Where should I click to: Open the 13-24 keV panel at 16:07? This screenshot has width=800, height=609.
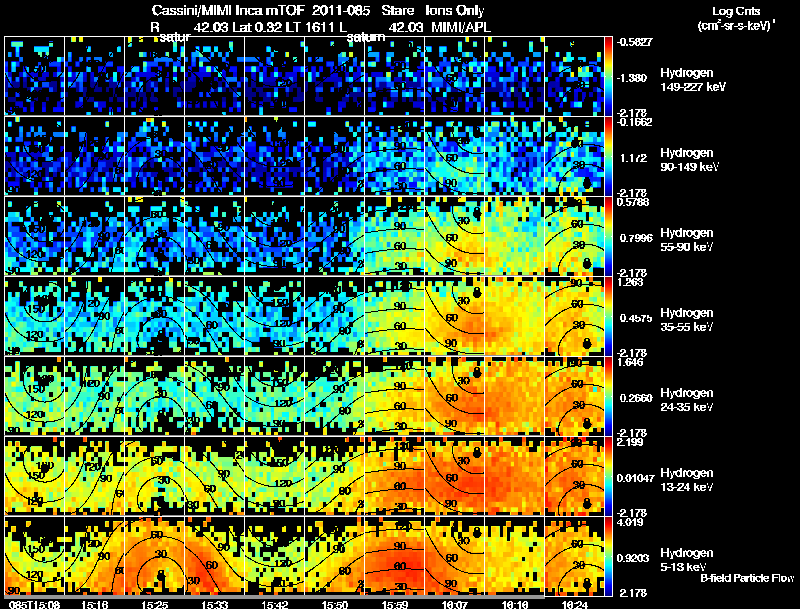click(x=455, y=476)
